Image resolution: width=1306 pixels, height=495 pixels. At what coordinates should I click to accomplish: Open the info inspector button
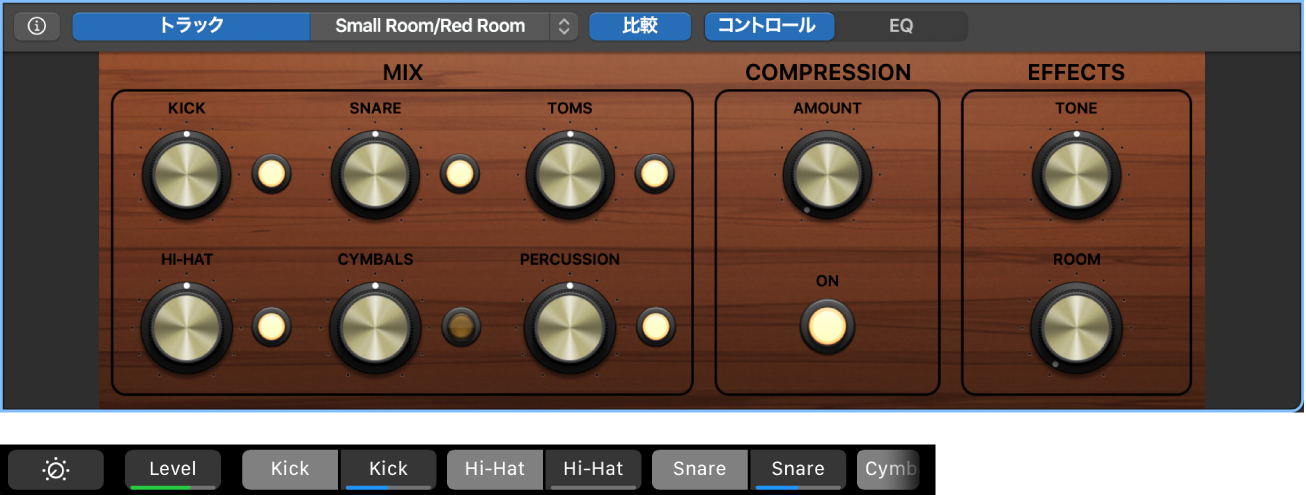pos(37,26)
